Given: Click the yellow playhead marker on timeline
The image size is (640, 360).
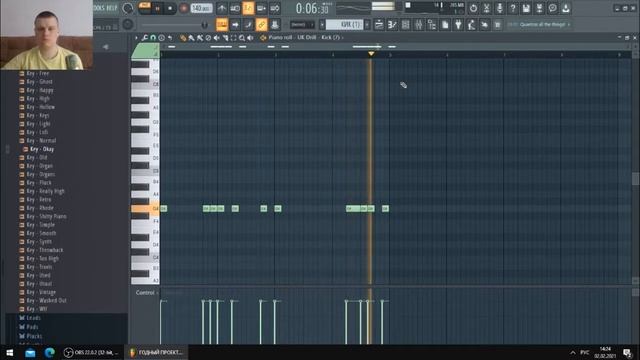Looking at the screenshot, I should [371, 53].
